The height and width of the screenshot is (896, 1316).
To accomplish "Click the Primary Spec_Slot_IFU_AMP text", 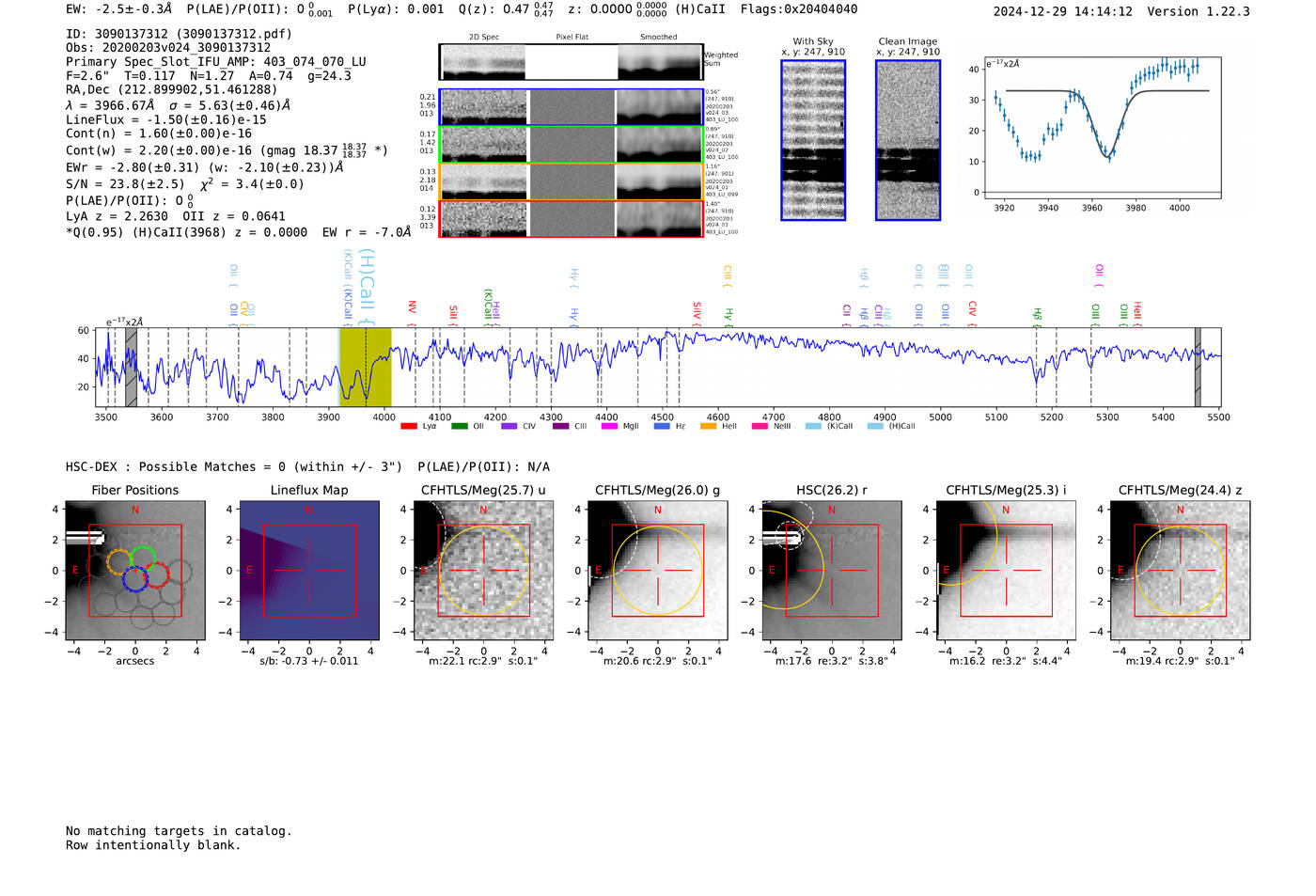I will (216, 62).
